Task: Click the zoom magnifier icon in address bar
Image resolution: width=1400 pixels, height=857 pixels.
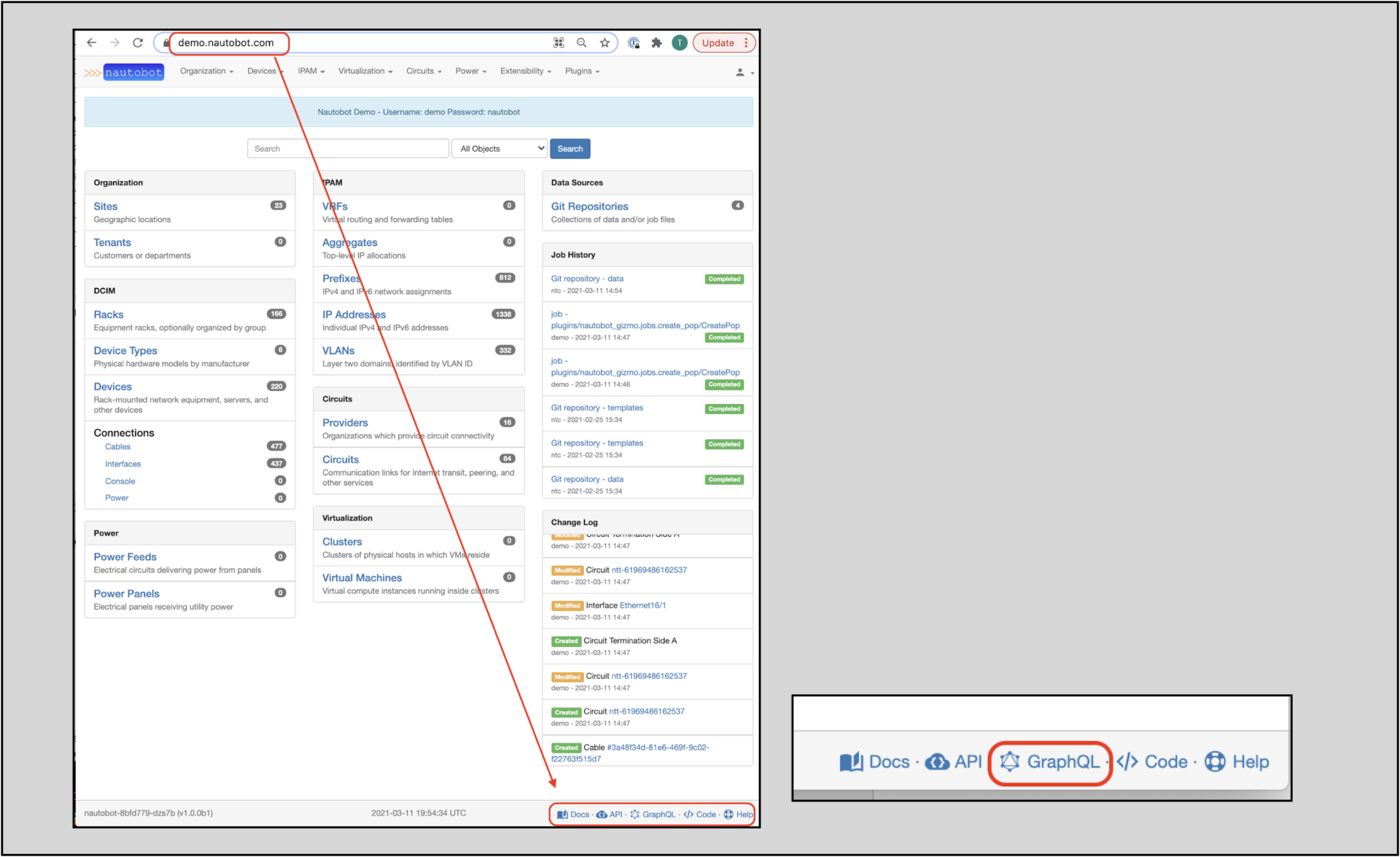Action: [x=581, y=42]
